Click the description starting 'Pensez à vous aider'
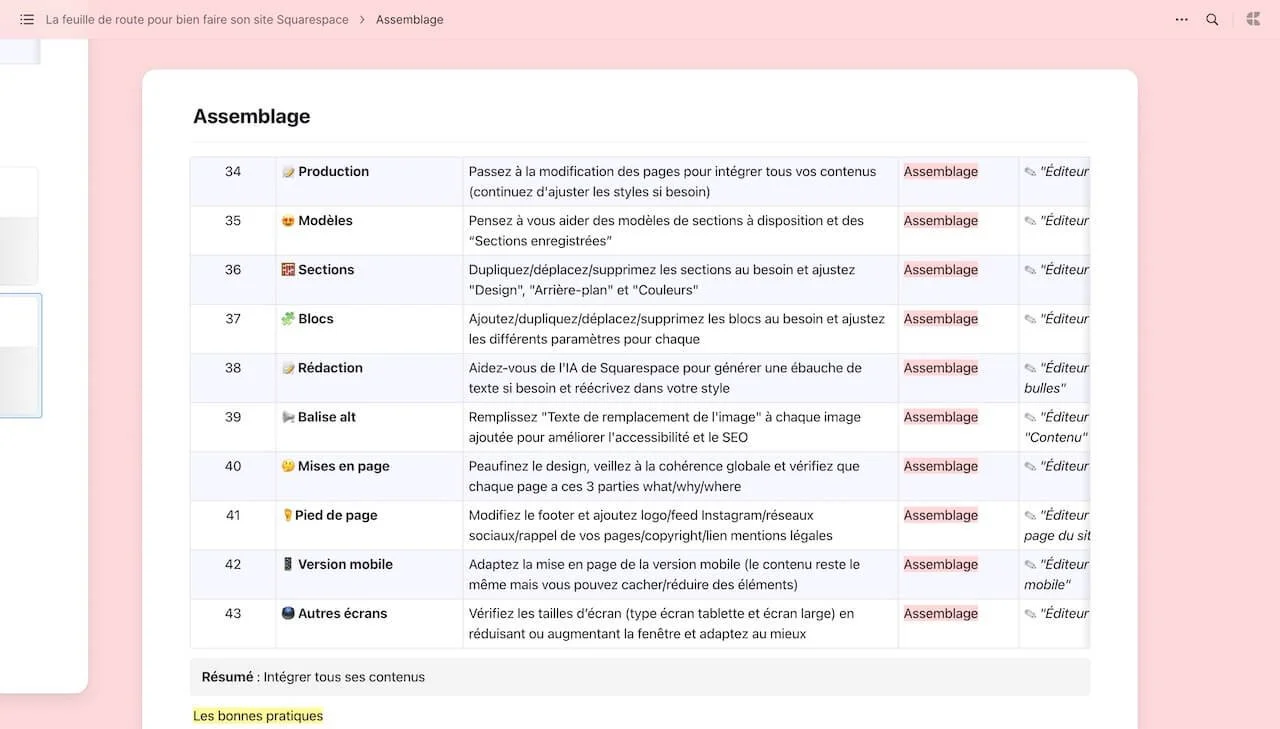 pyautogui.click(x=666, y=231)
